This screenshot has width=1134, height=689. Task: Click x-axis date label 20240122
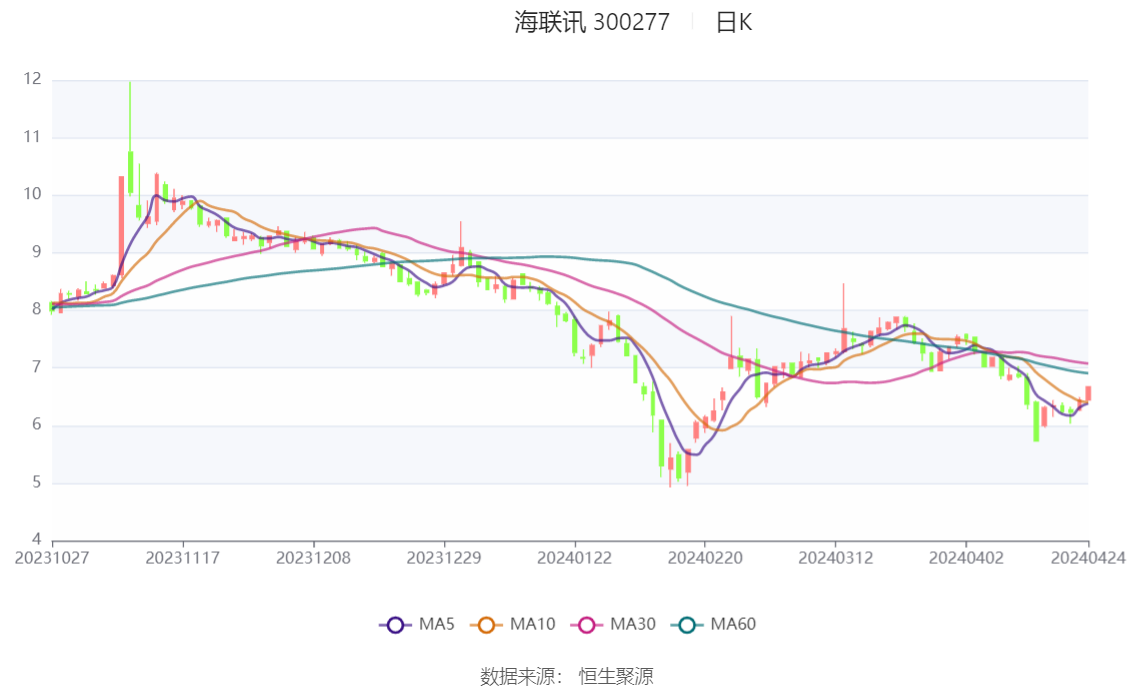[574, 558]
